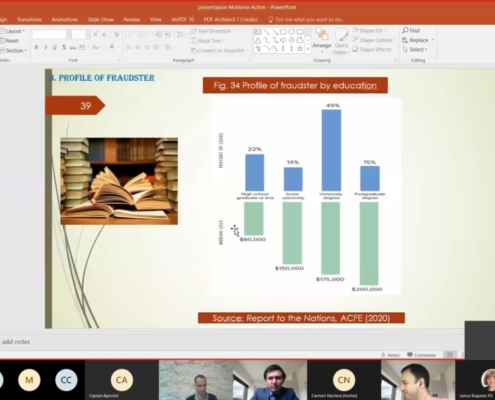Open the Layout dropdown
This screenshot has height=400, width=495.
[x=13, y=31]
